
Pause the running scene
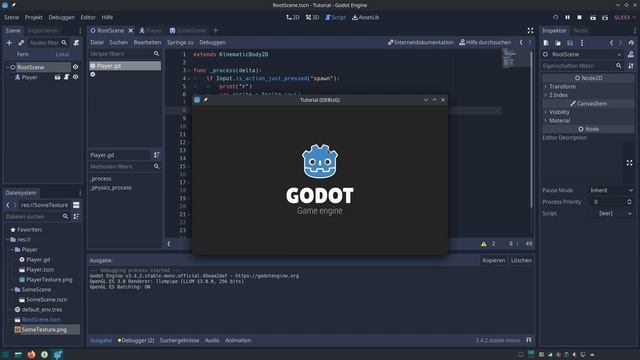[x=567, y=18]
